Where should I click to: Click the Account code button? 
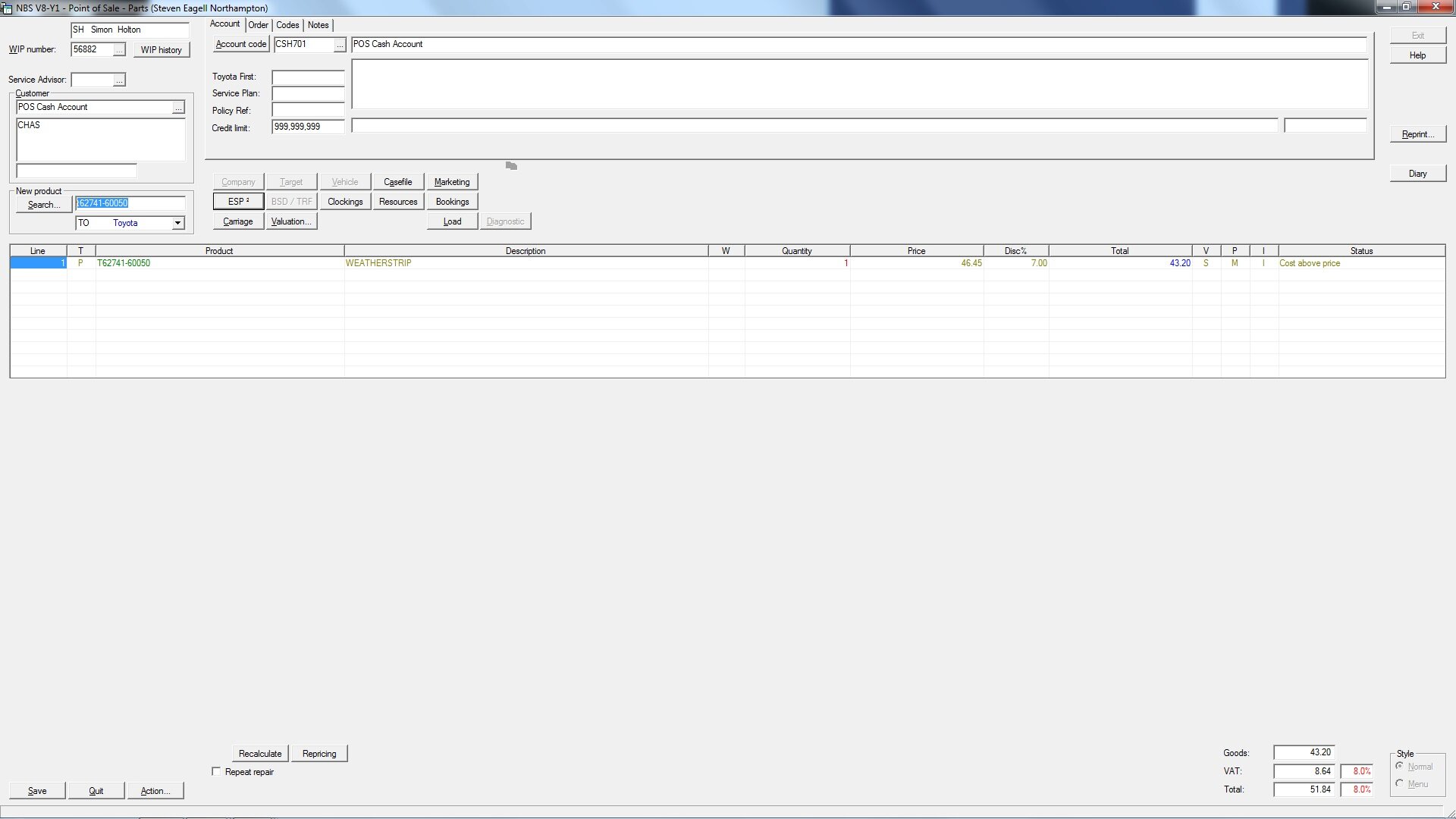coord(241,44)
